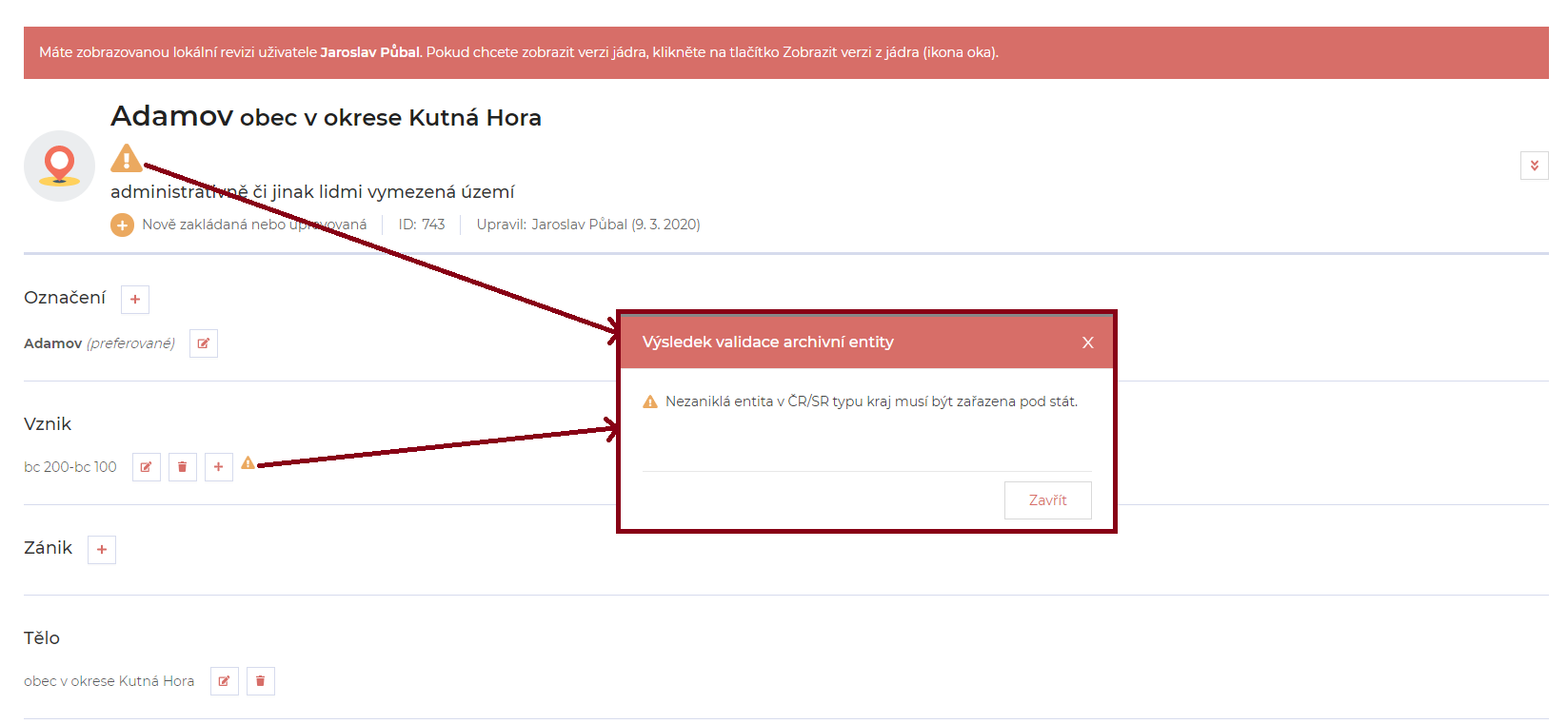Click the plus button in the Vznik row
1568x724 pixels.
pos(219,467)
